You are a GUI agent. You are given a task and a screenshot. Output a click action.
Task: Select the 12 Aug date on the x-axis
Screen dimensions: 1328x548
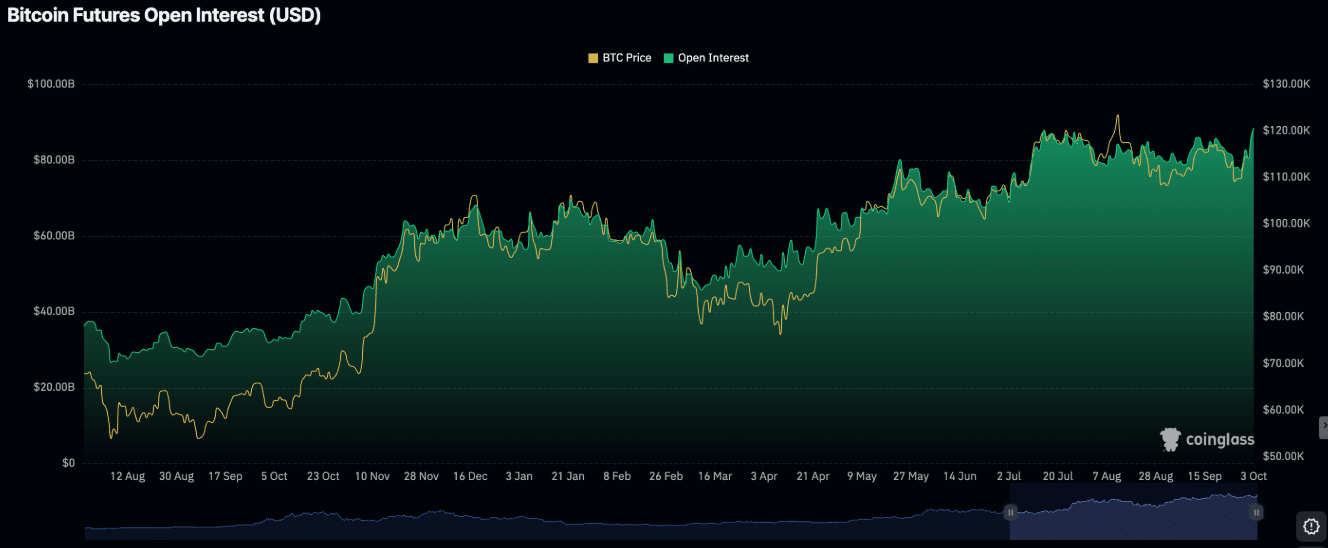pos(127,477)
